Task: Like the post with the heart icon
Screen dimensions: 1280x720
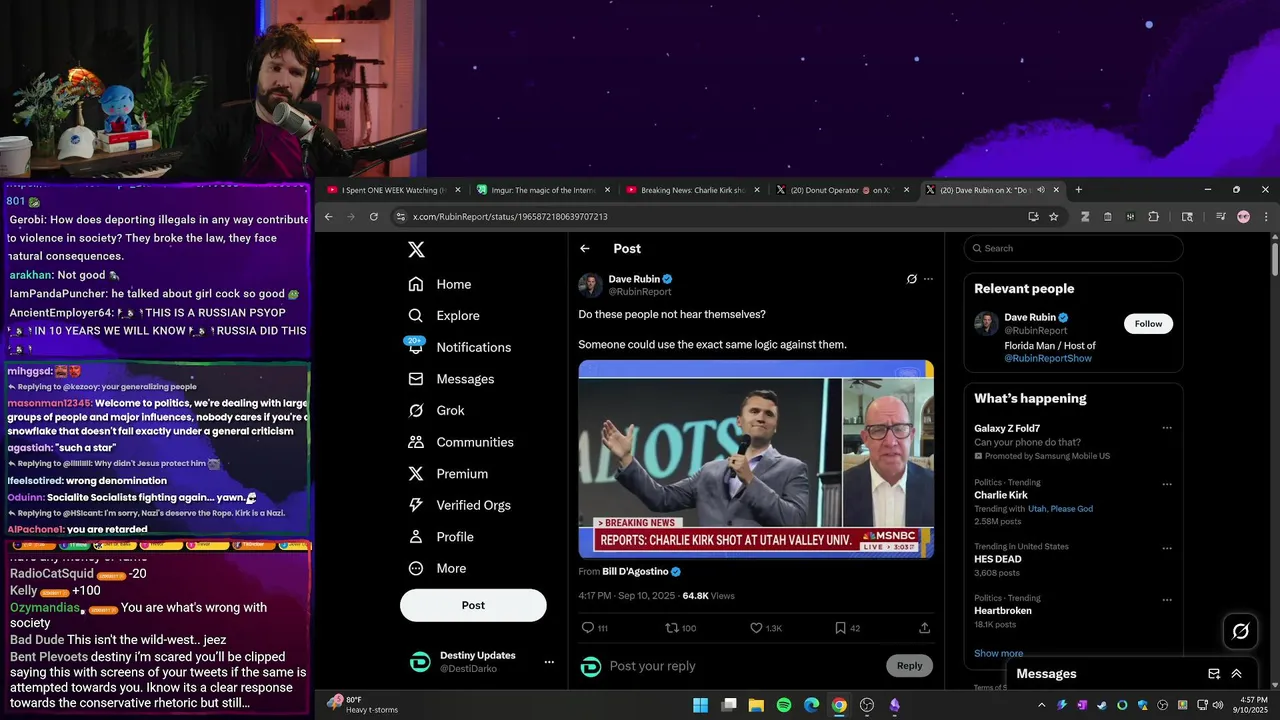Action: (x=756, y=628)
